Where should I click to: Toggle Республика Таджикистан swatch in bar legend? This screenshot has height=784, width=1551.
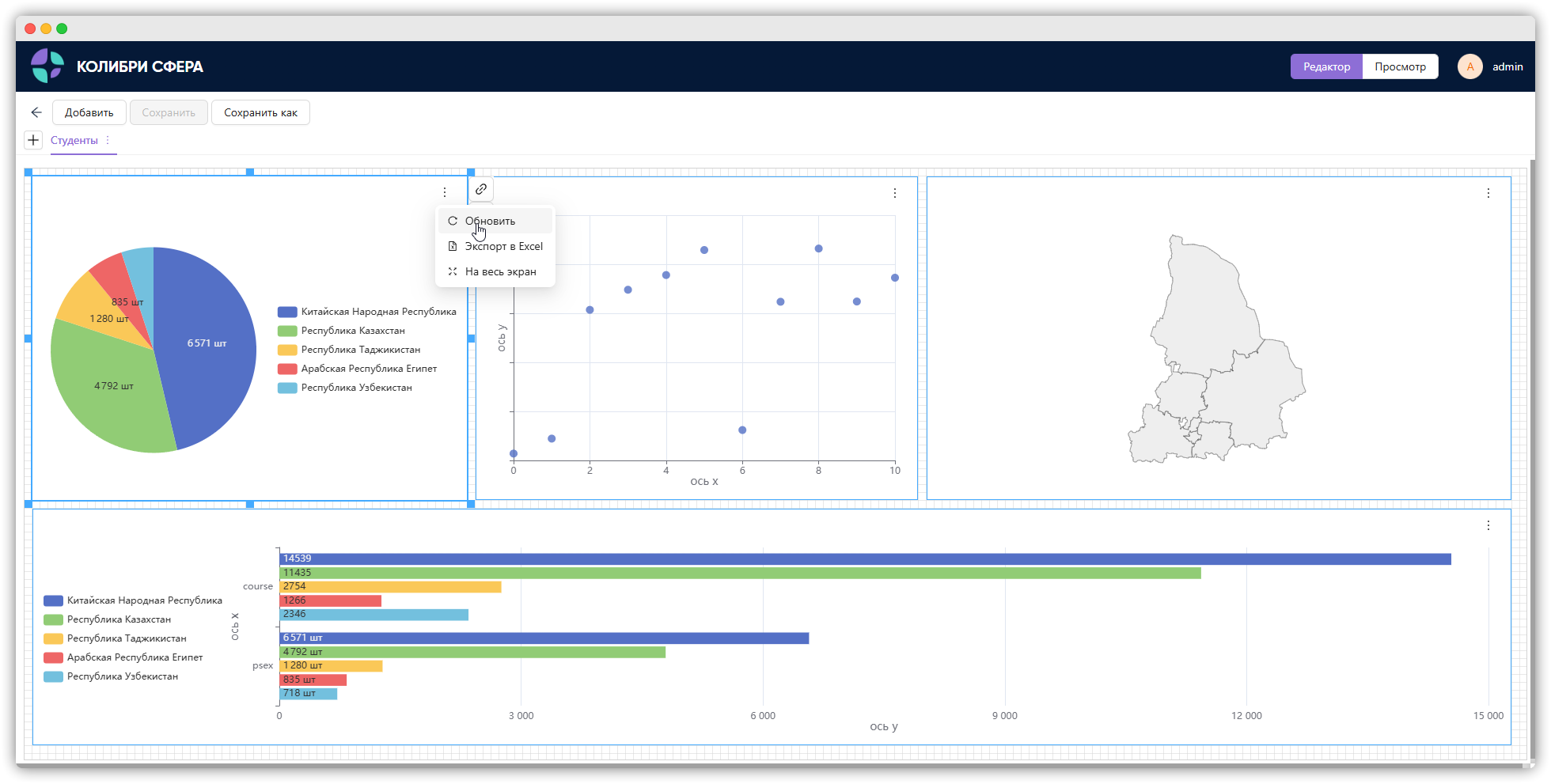coord(53,638)
